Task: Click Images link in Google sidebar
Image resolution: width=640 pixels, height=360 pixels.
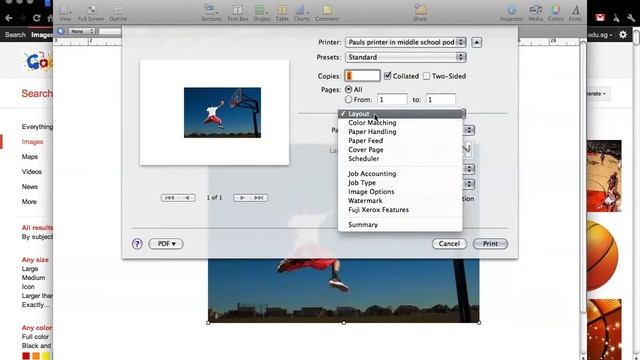Action: coord(33,142)
